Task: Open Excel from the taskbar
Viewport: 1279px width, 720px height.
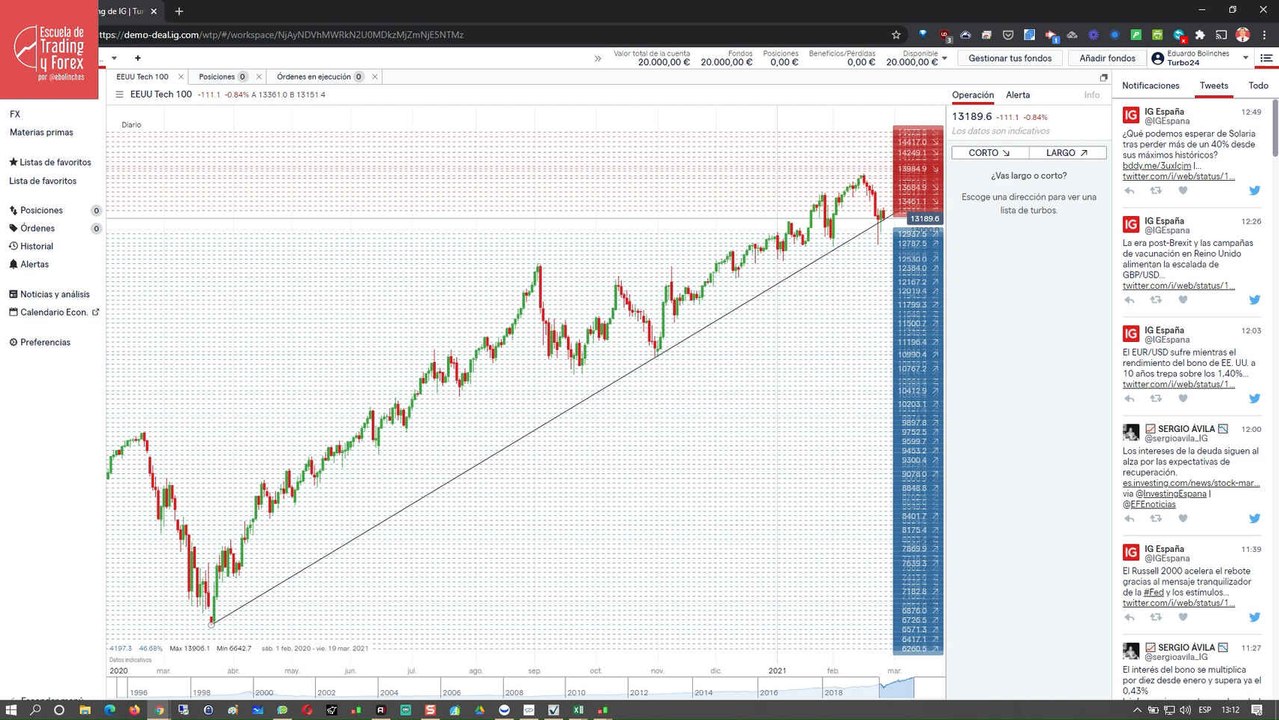Action: tap(578, 709)
